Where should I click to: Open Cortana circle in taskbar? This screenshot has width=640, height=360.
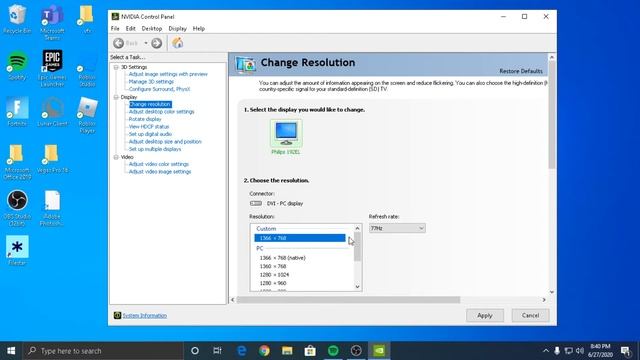pyautogui.click(x=195, y=351)
